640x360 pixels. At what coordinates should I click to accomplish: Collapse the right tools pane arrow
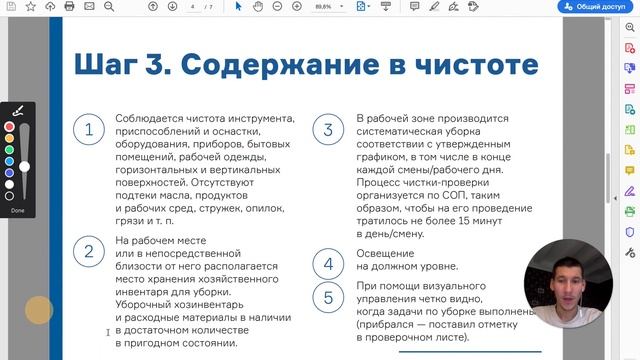[616, 198]
